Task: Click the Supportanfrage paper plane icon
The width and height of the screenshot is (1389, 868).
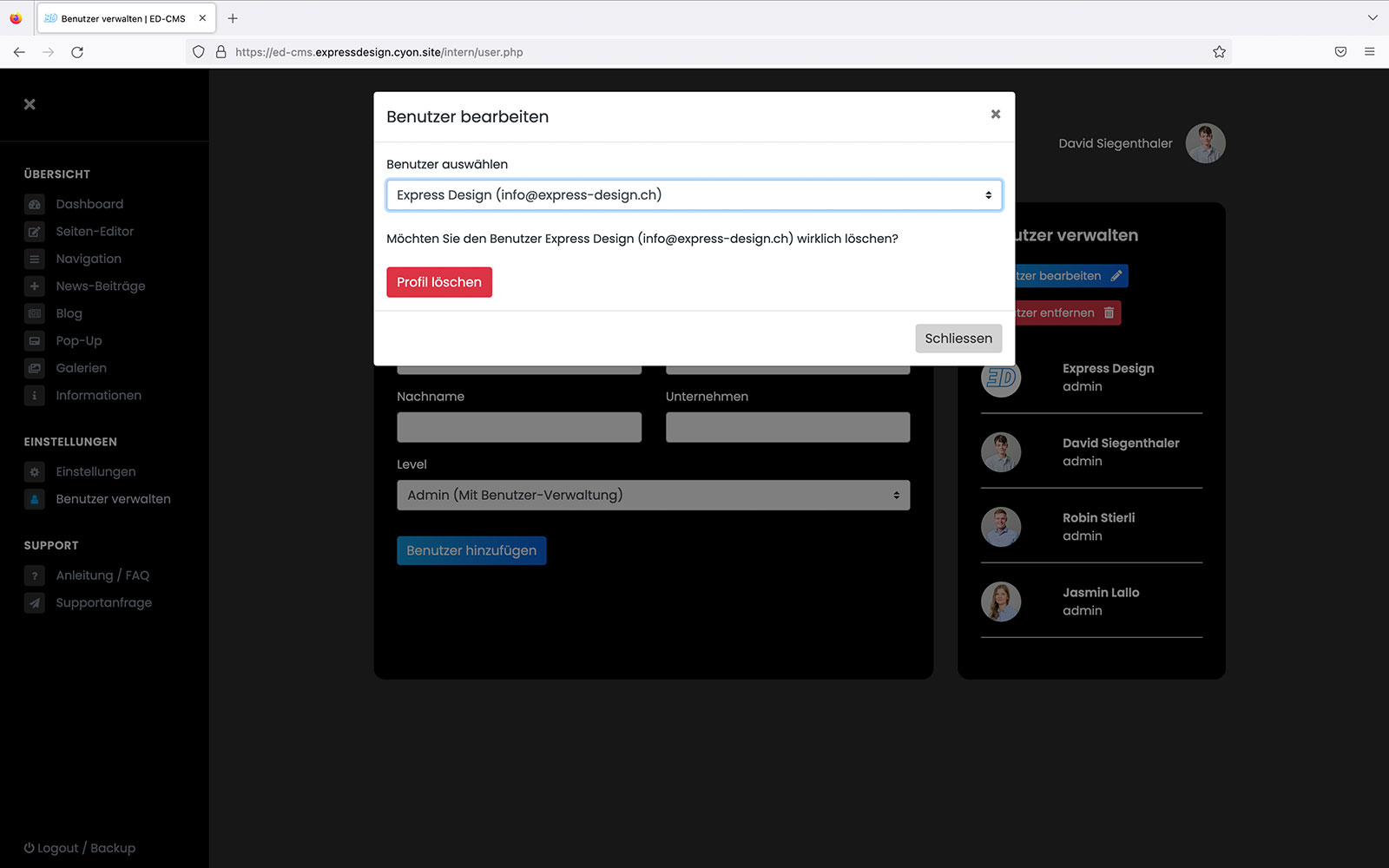Action: point(35,603)
